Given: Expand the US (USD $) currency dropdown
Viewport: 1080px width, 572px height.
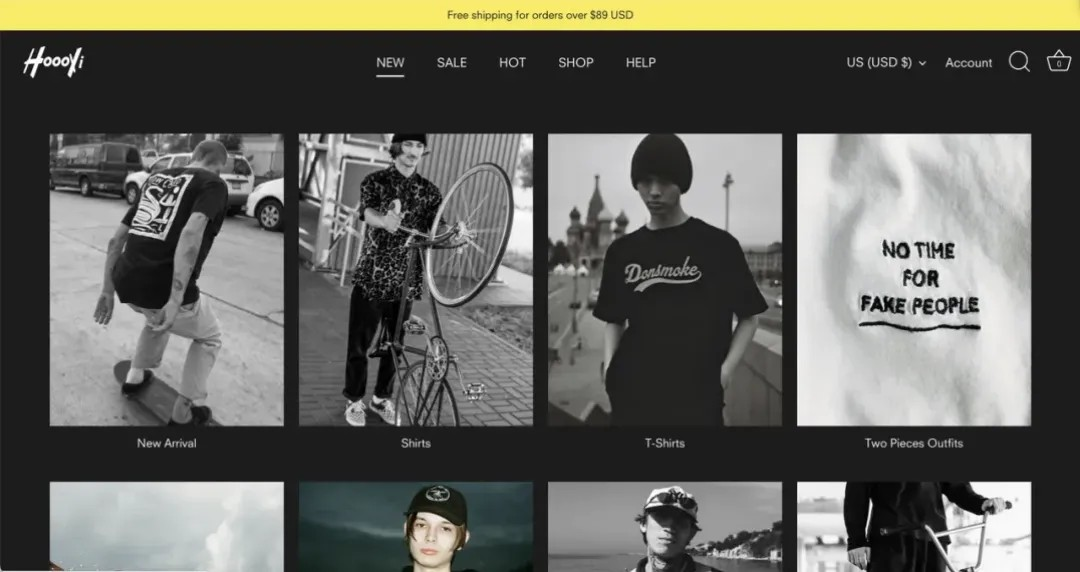Looking at the screenshot, I should [886, 63].
